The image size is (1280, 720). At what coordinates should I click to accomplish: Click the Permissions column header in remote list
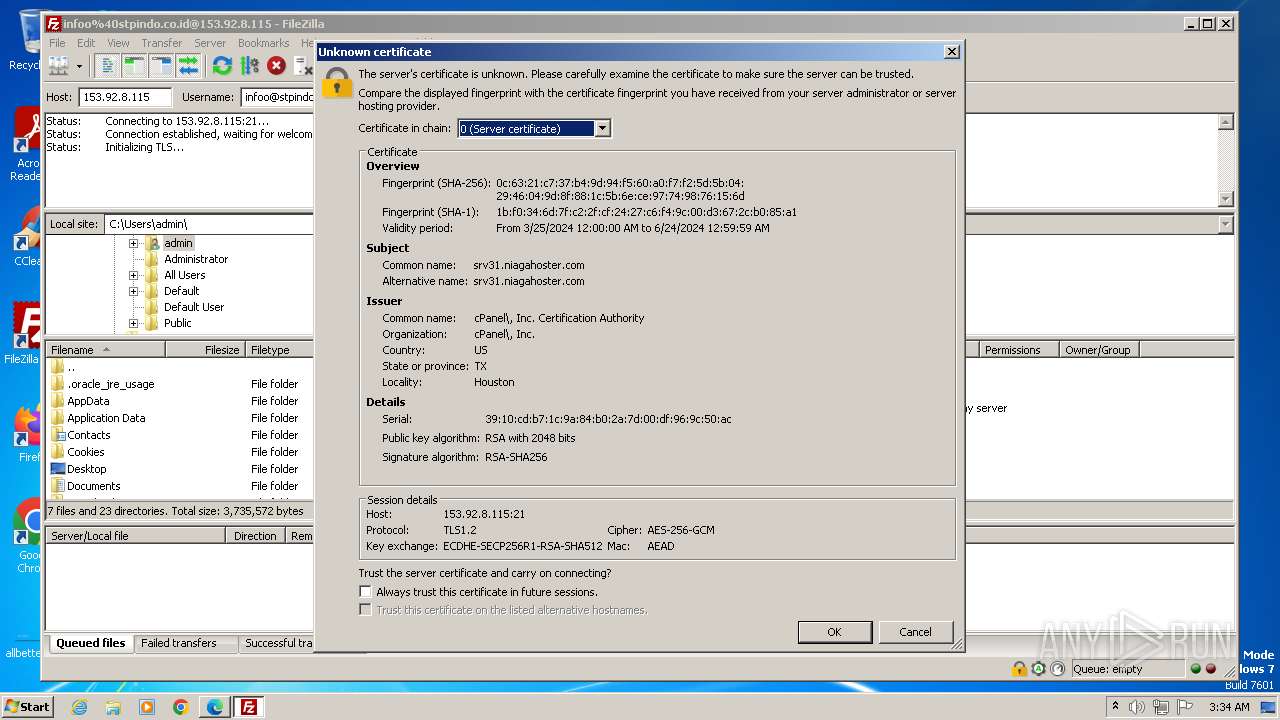coord(1018,350)
